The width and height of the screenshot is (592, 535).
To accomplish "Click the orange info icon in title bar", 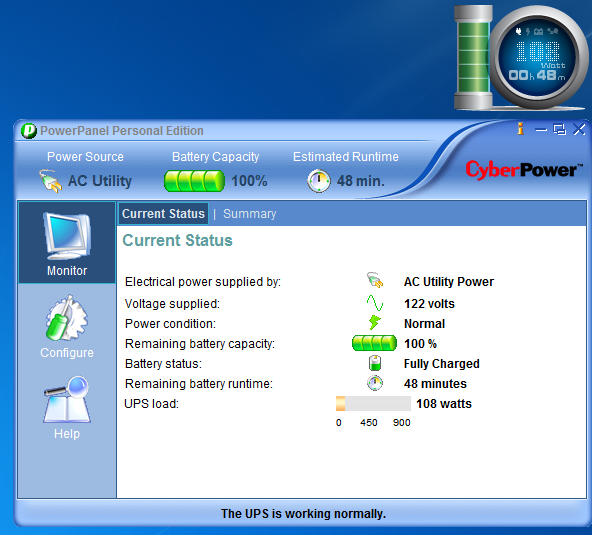I will coord(521,129).
